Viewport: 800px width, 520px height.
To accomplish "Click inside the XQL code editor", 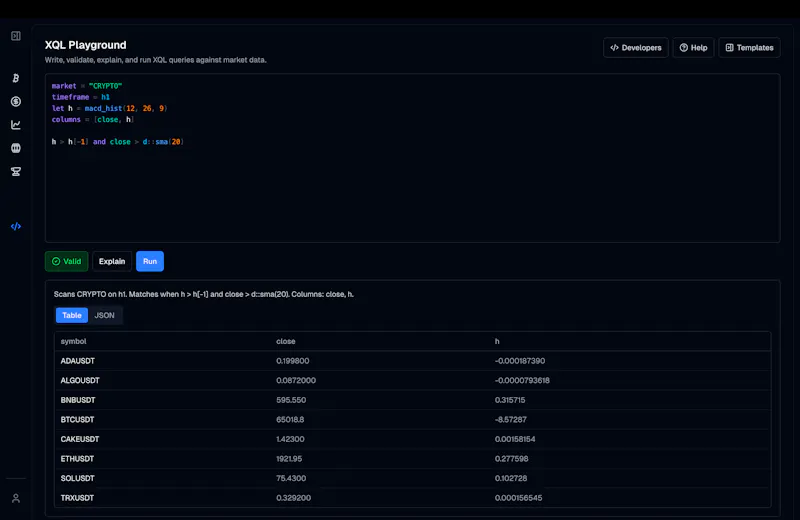I will (x=412, y=158).
